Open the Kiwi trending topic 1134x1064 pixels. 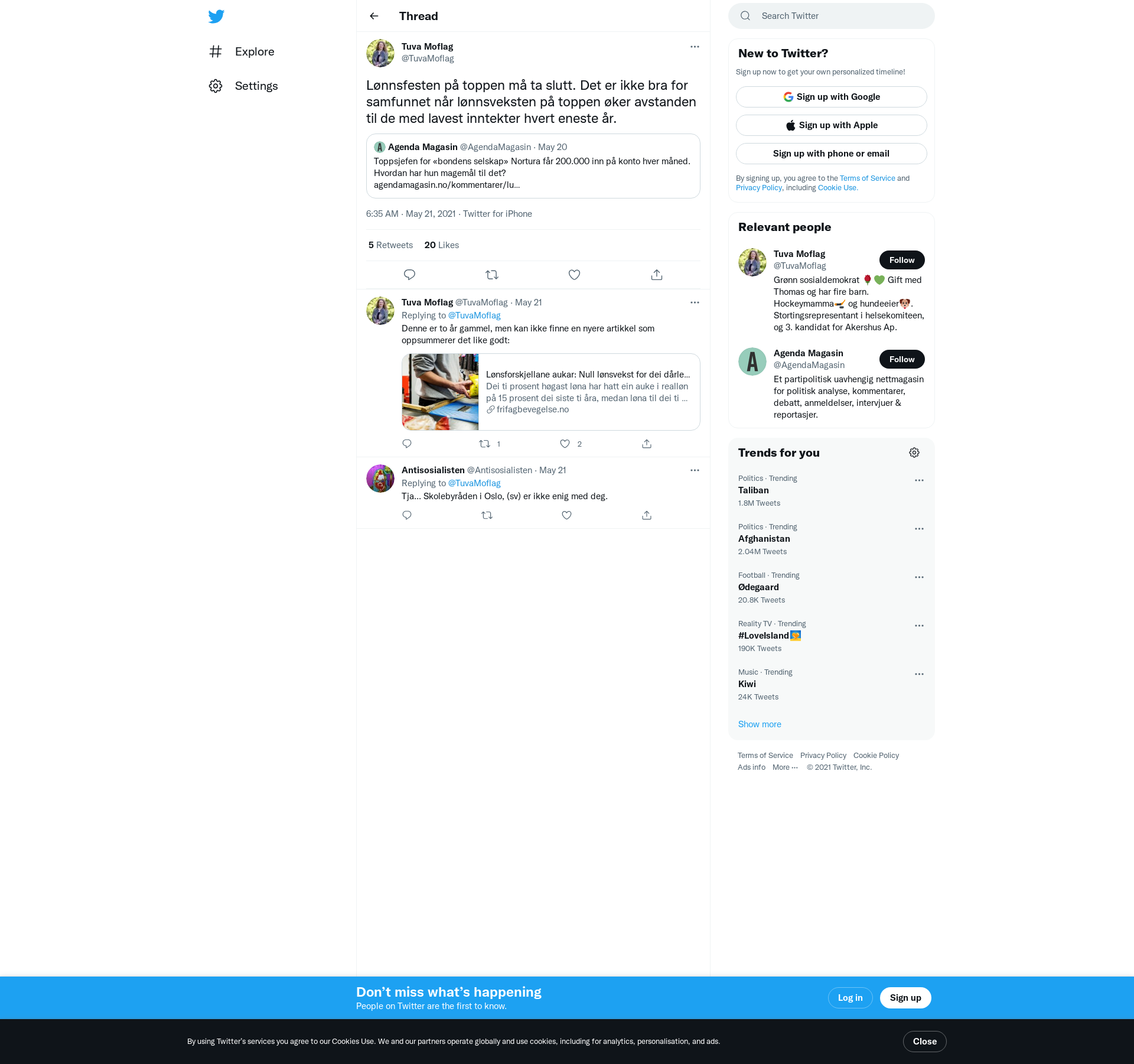[832, 685]
